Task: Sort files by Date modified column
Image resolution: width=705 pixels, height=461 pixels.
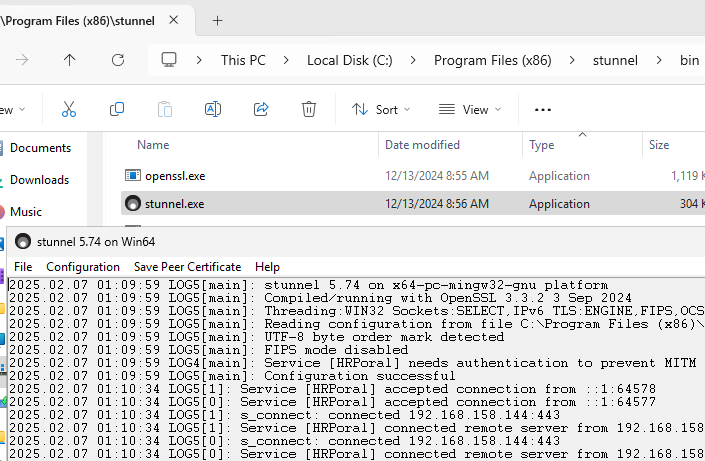Action: pos(422,145)
